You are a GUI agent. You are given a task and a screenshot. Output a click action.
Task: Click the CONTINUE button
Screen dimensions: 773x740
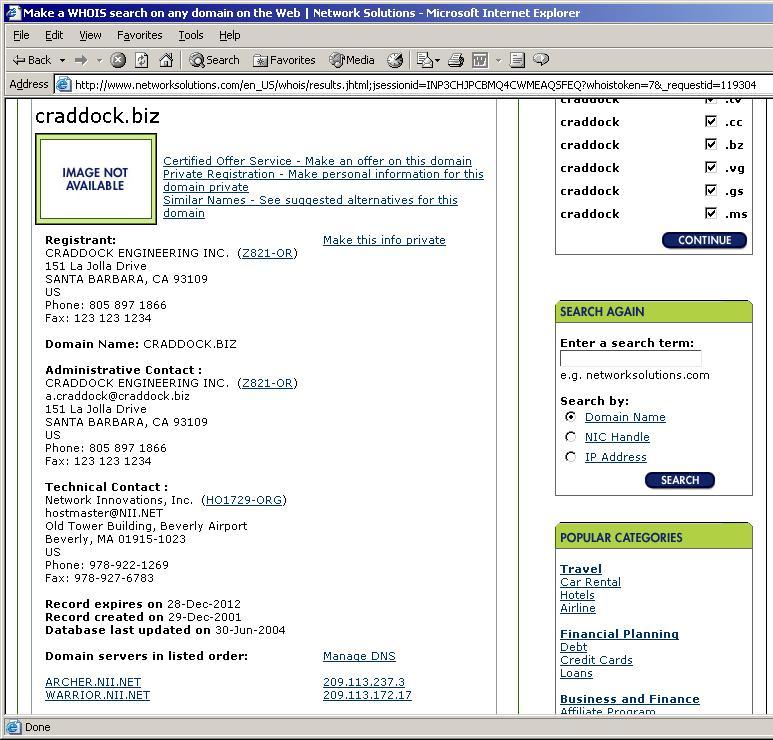704,240
